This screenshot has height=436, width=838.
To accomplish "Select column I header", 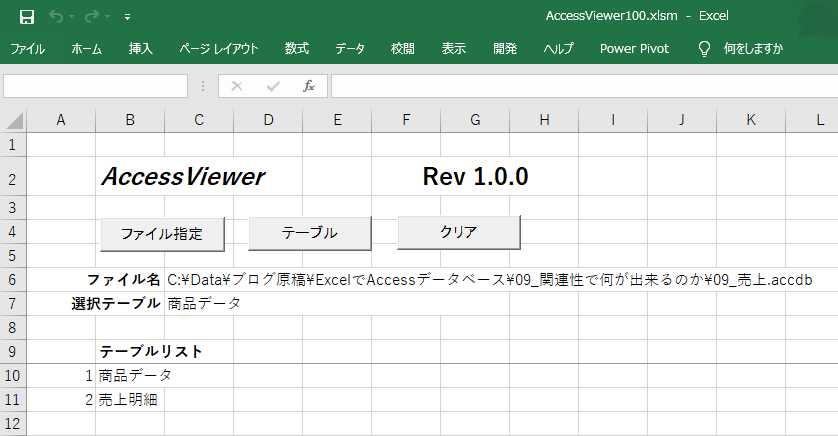I will (x=613, y=120).
